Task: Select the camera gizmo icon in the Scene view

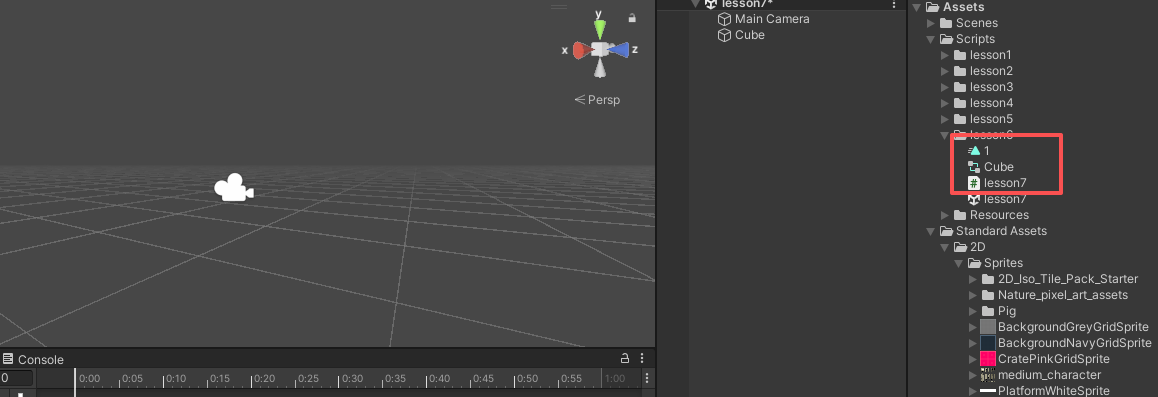Action: click(x=234, y=187)
